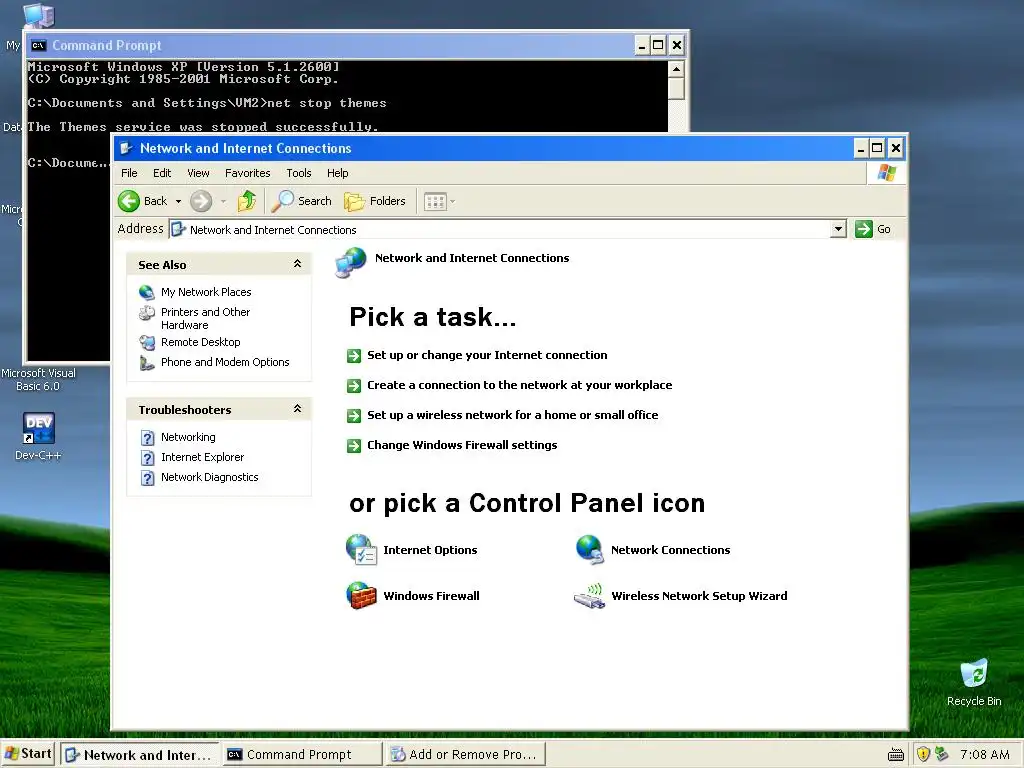Toggle the Folders pane icon
The width and height of the screenshot is (1024, 768).
point(354,201)
